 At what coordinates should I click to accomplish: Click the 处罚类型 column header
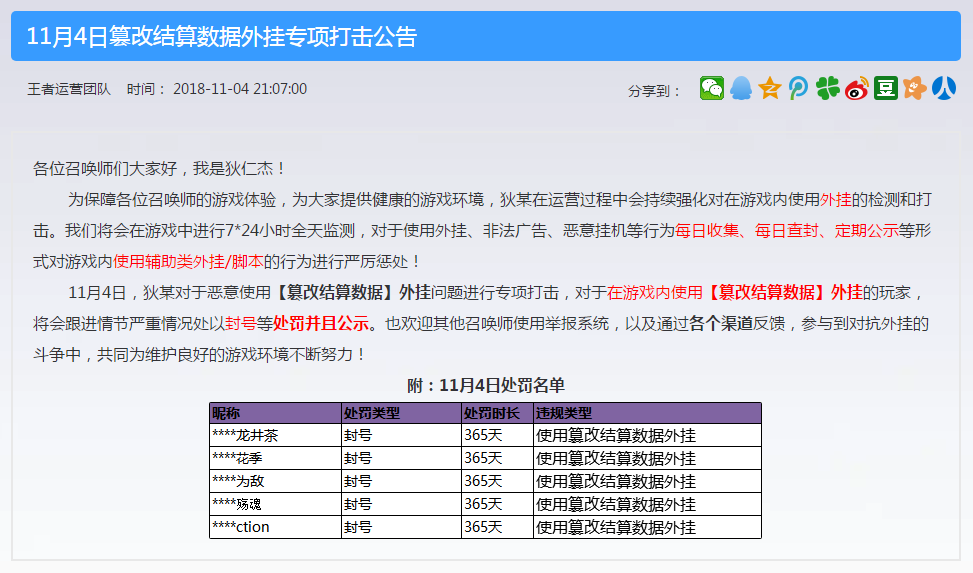tap(401, 413)
